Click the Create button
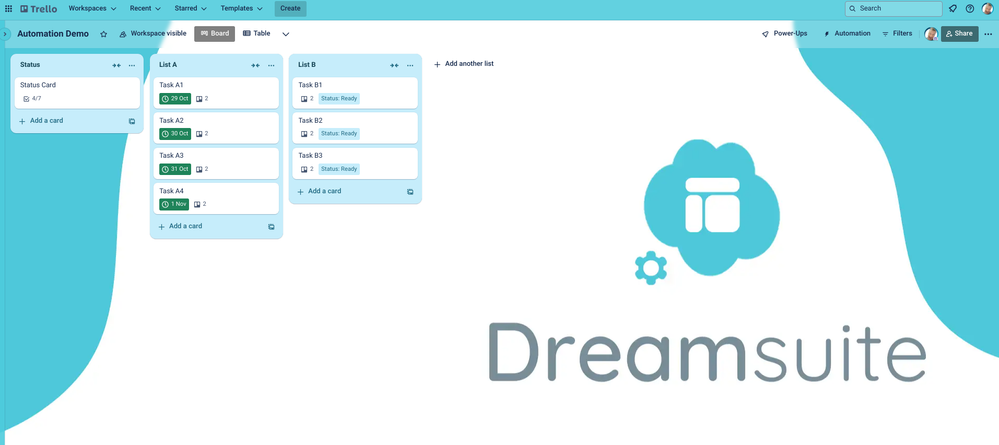Image resolution: width=999 pixels, height=445 pixels. pyautogui.click(x=291, y=9)
